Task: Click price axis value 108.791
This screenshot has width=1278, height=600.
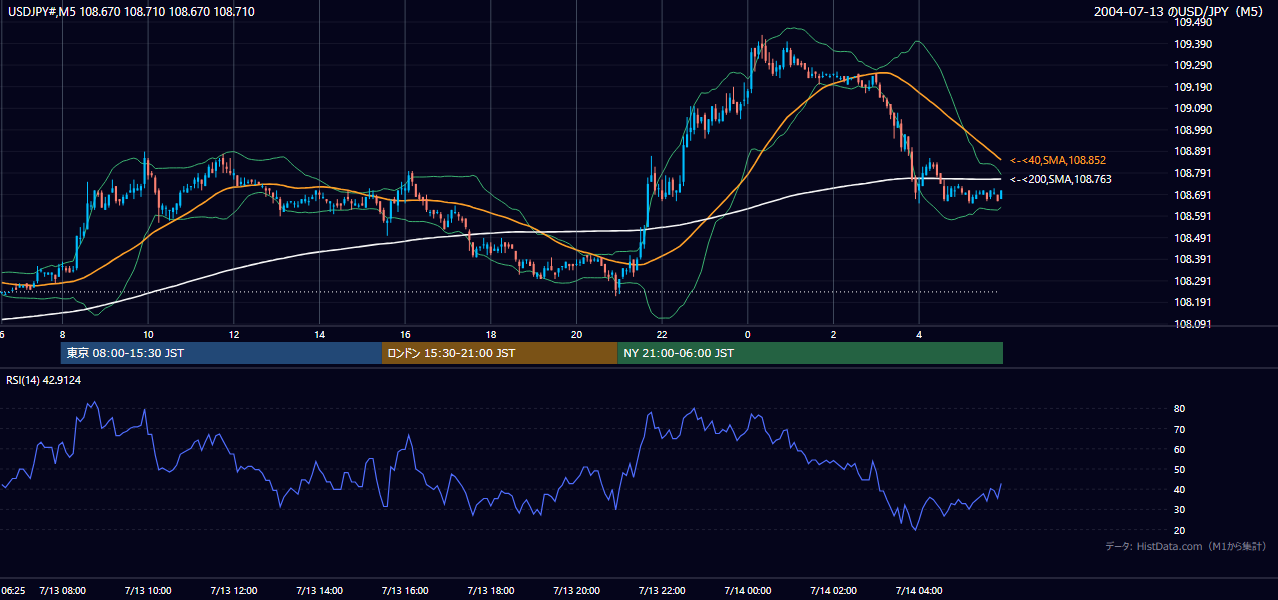Action: pos(1192,173)
